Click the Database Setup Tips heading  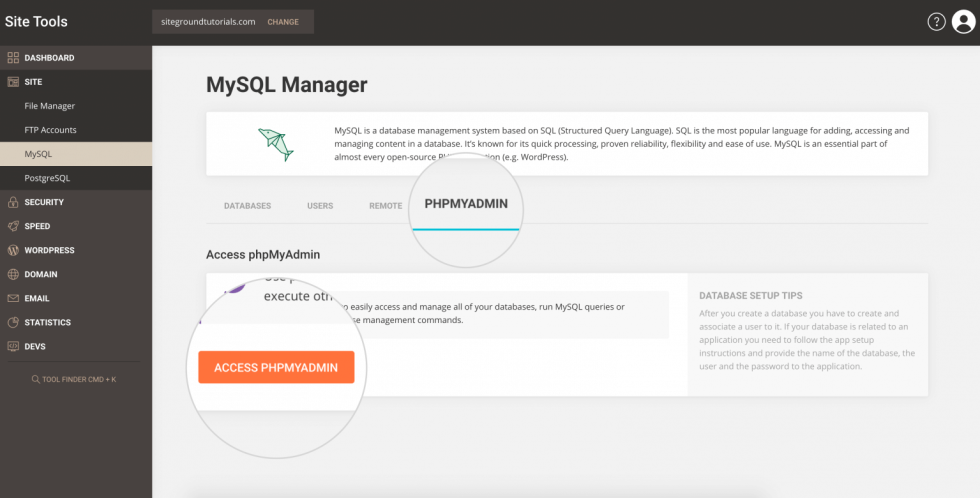pyautogui.click(x=751, y=296)
